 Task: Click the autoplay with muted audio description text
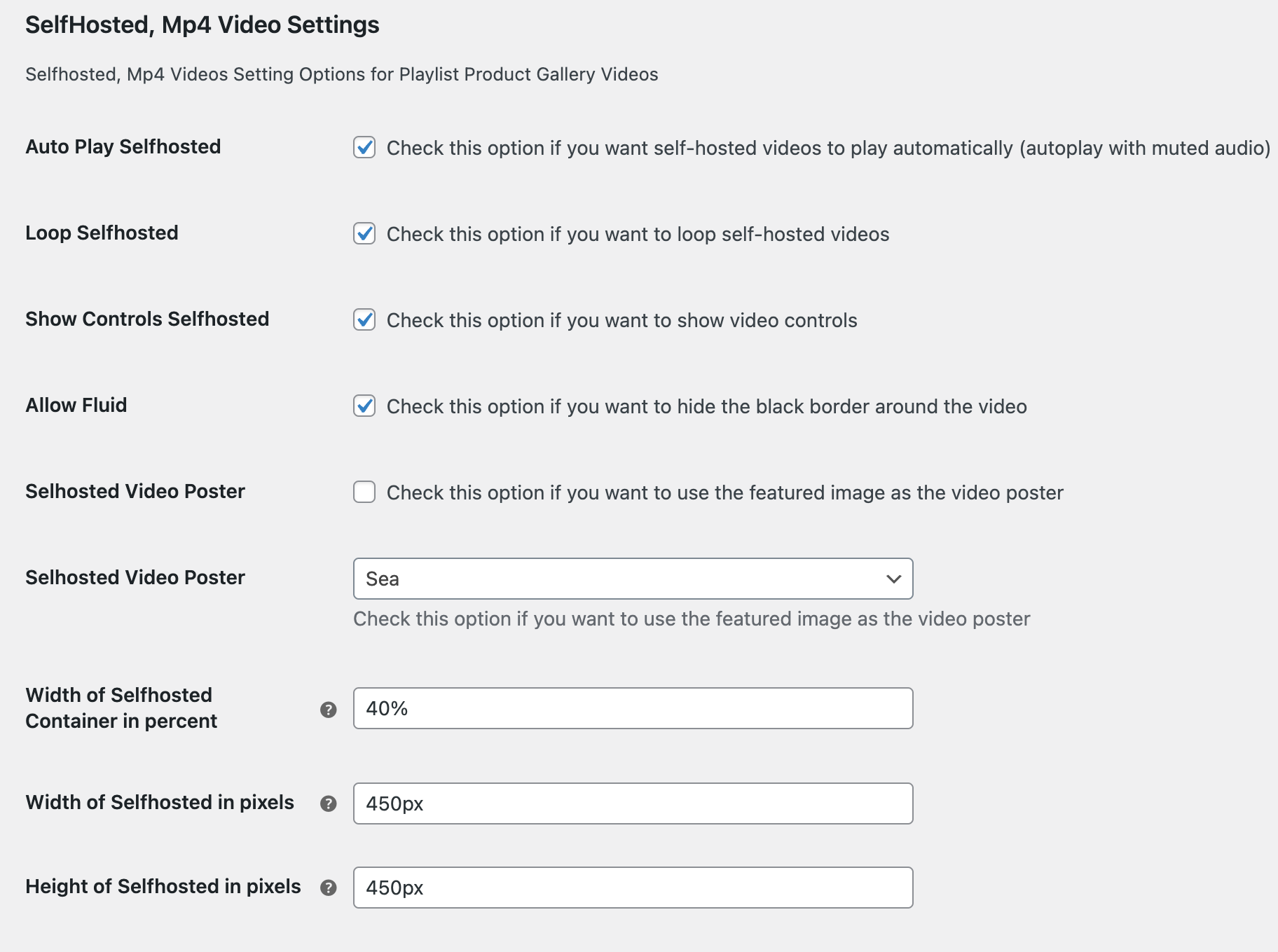pos(828,148)
